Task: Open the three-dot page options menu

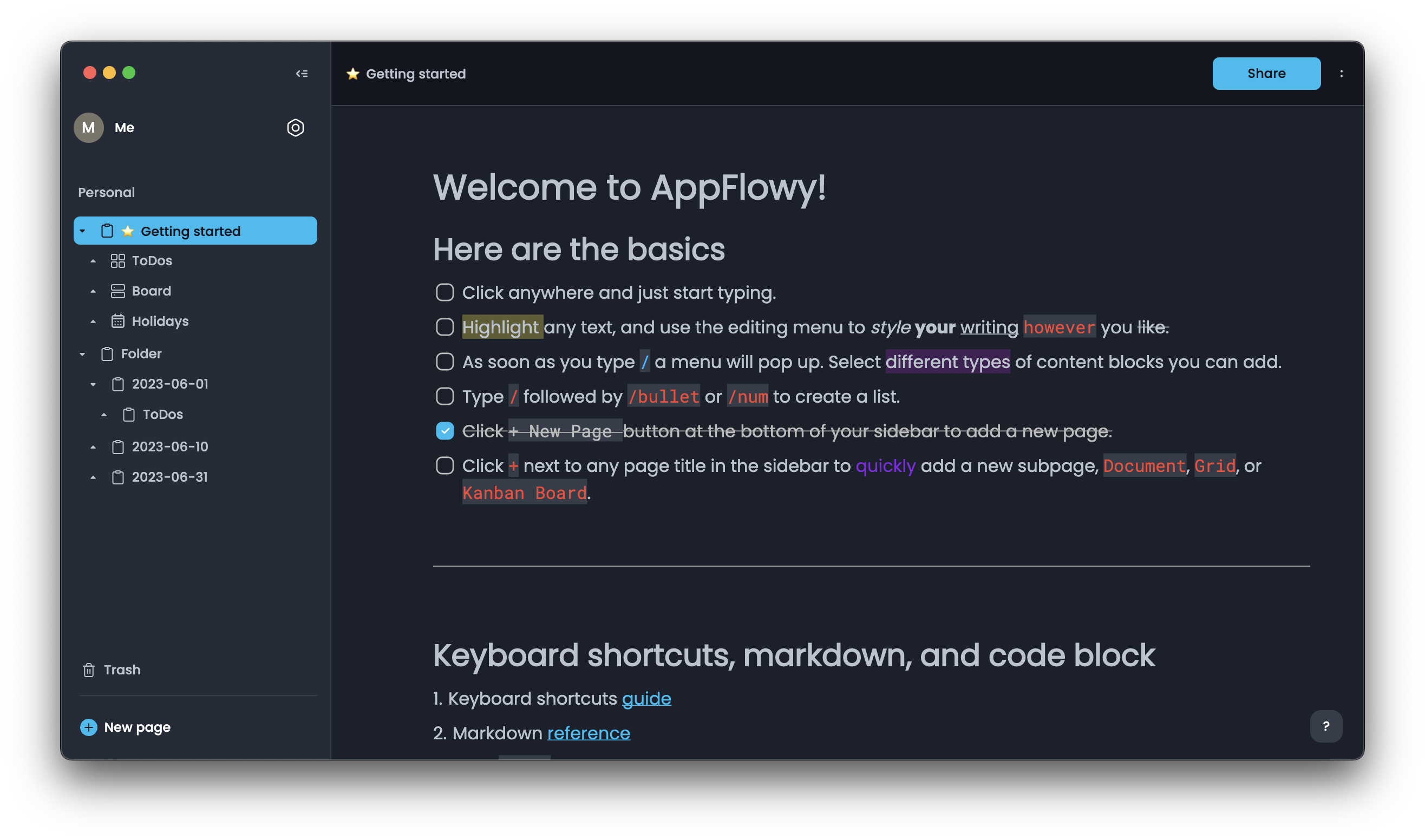Action: [x=1342, y=73]
